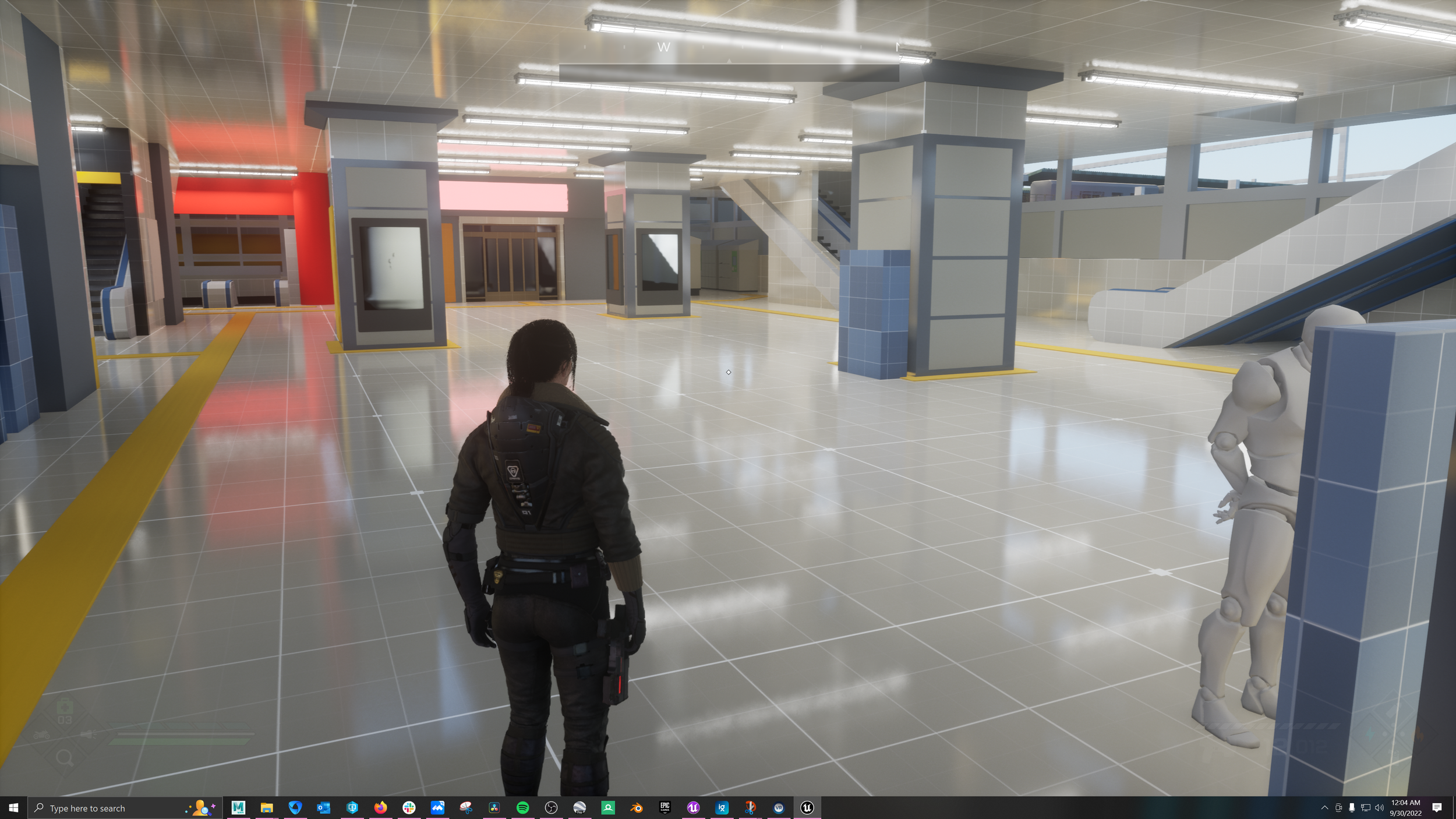Viewport: 1456px width, 819px height.
Task: Open OBS Studio from the taskbar
Action: tap(551, 807)
